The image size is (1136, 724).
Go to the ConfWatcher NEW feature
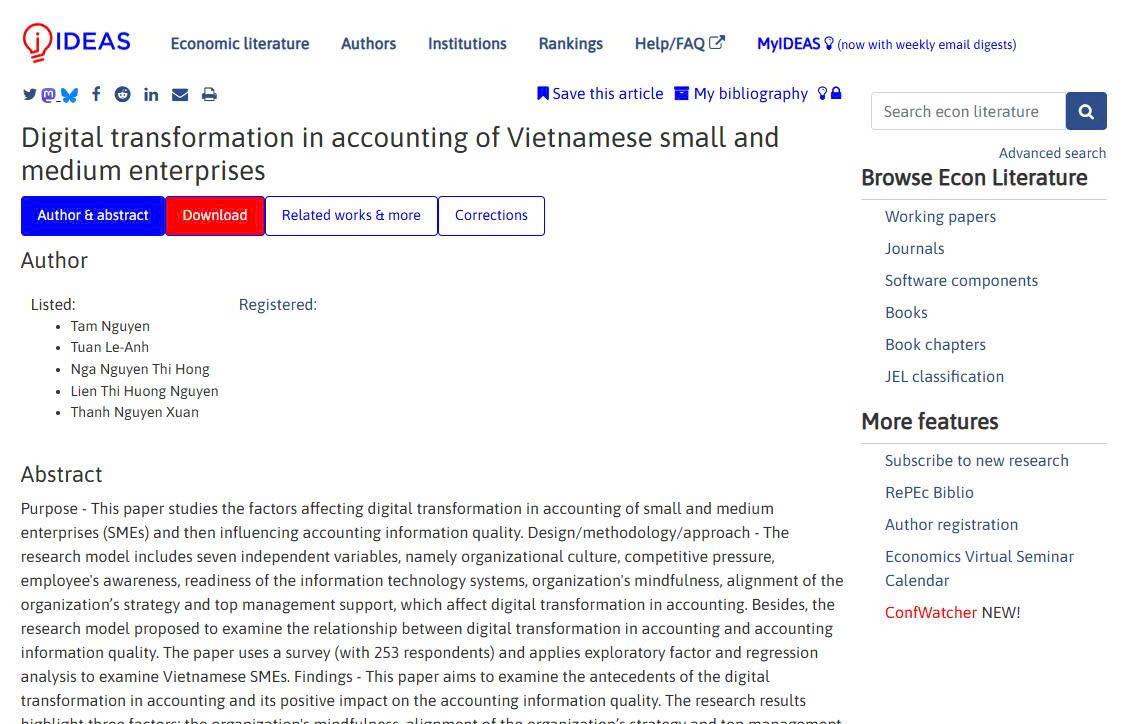point(930,612)
